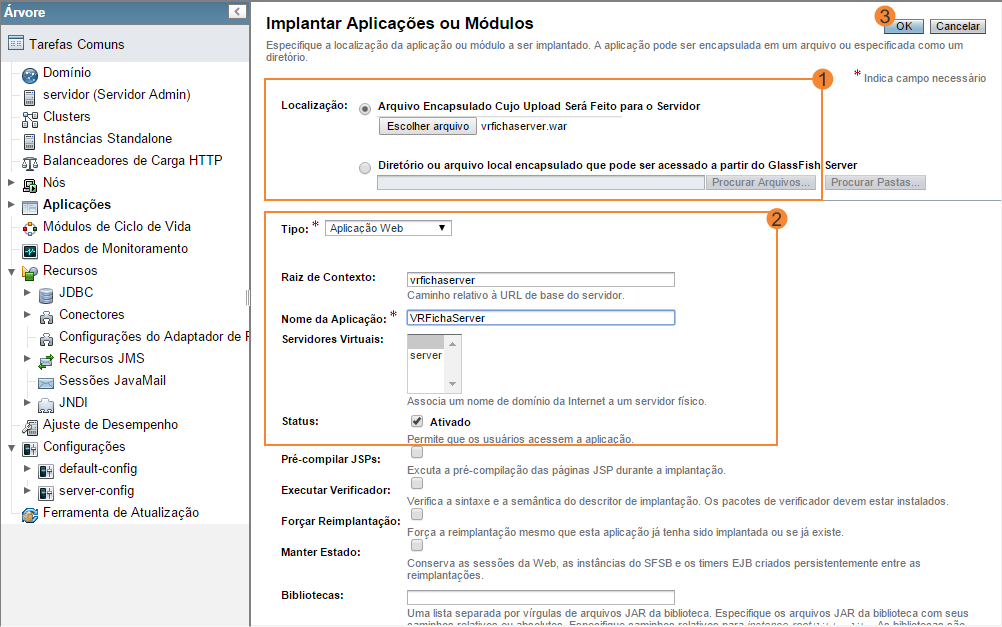This screenshot has height=627, width=1002.
Task: Click the Procurar Arquivos button
Action: click(760, 182)
